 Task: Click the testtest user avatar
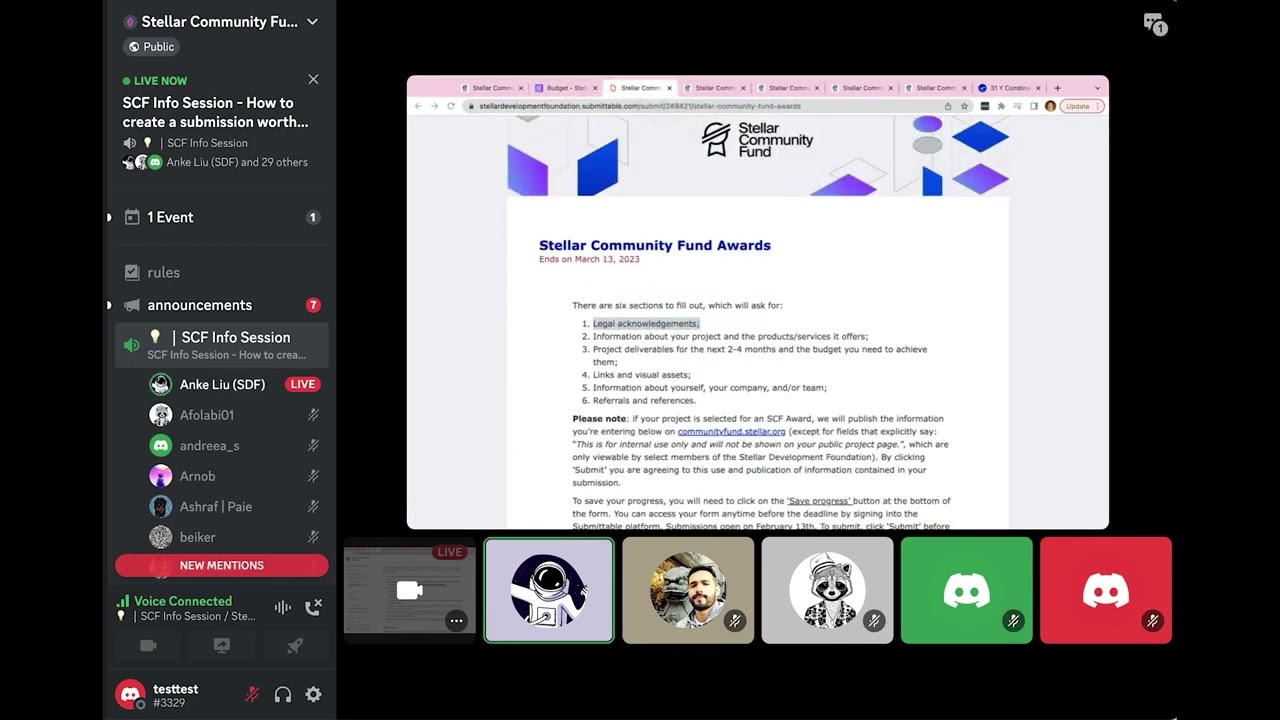pos(130,694)
